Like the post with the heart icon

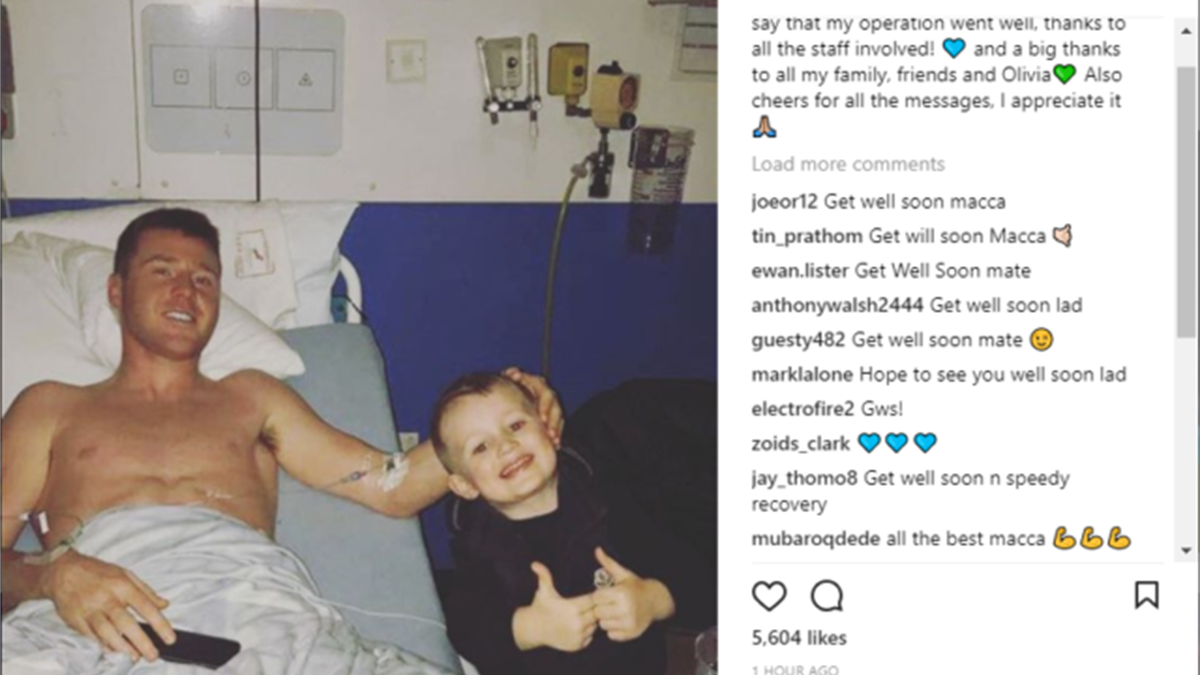pos(769,596)
